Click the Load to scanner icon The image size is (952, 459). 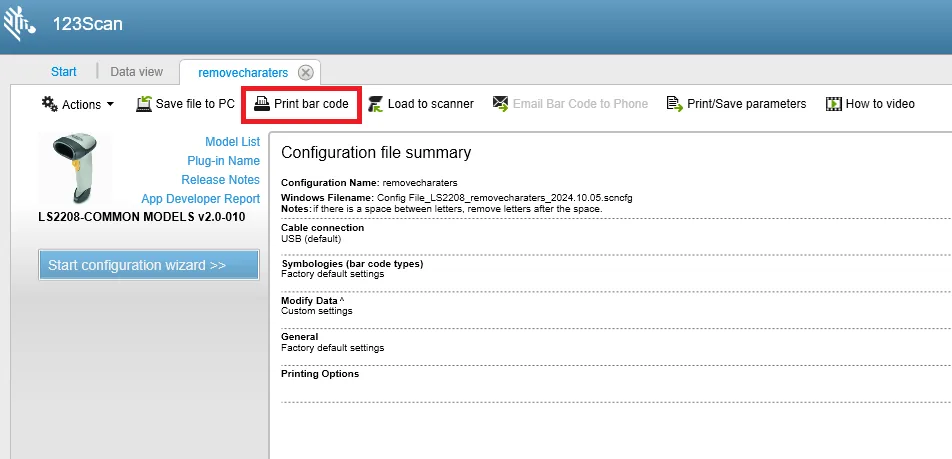[x=376, y=104]
